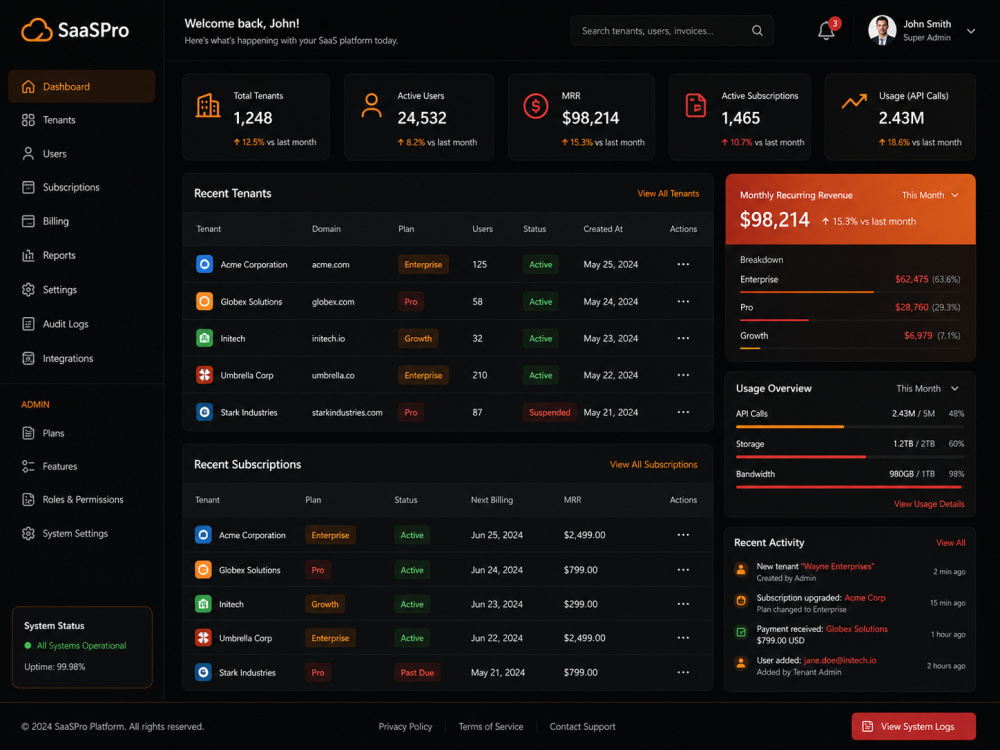Open View All Tenants link
The width and height of the screenshot is (1000, 750).
[x=668, y=193]
